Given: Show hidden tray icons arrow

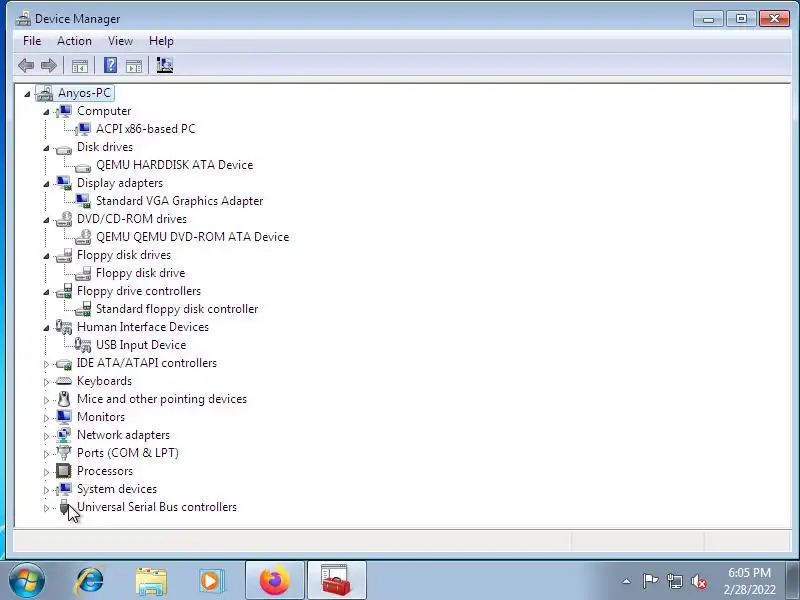Looking at the screenshot, I should (627, 581).
